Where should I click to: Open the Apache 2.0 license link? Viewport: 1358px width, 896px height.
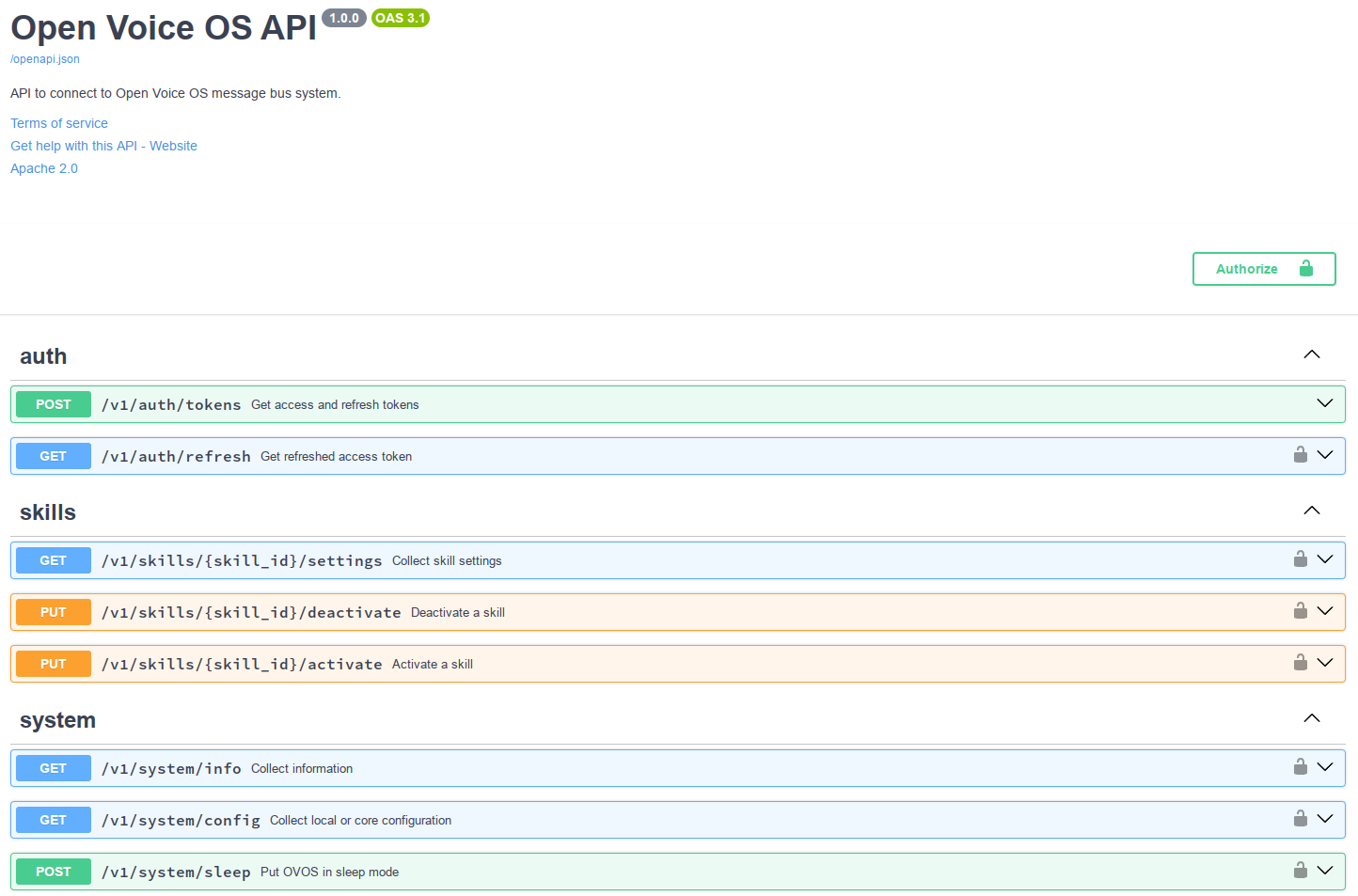pyautogui.click(x=44, y=168)
